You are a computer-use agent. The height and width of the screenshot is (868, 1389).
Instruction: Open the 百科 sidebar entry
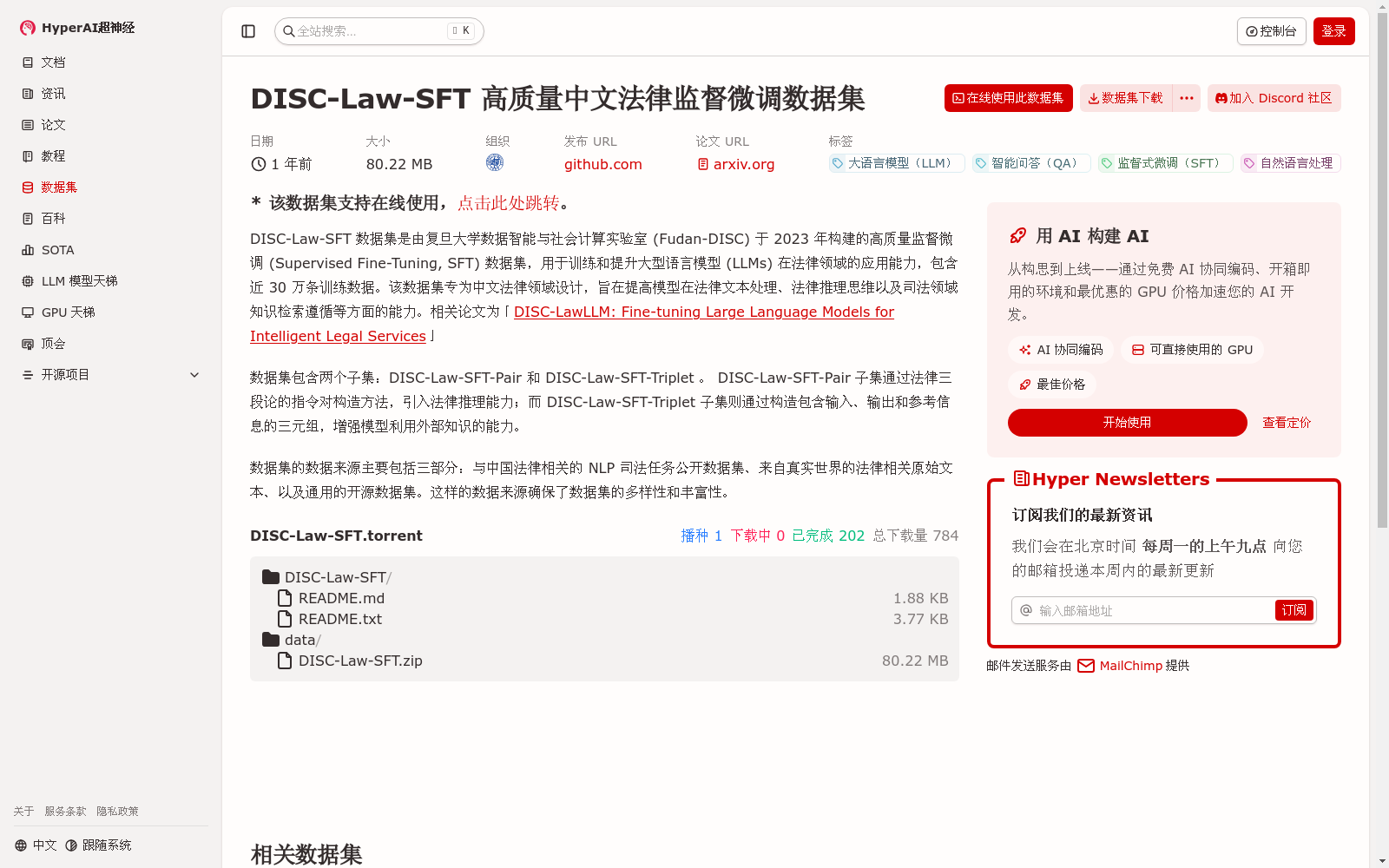pos(53,218)
